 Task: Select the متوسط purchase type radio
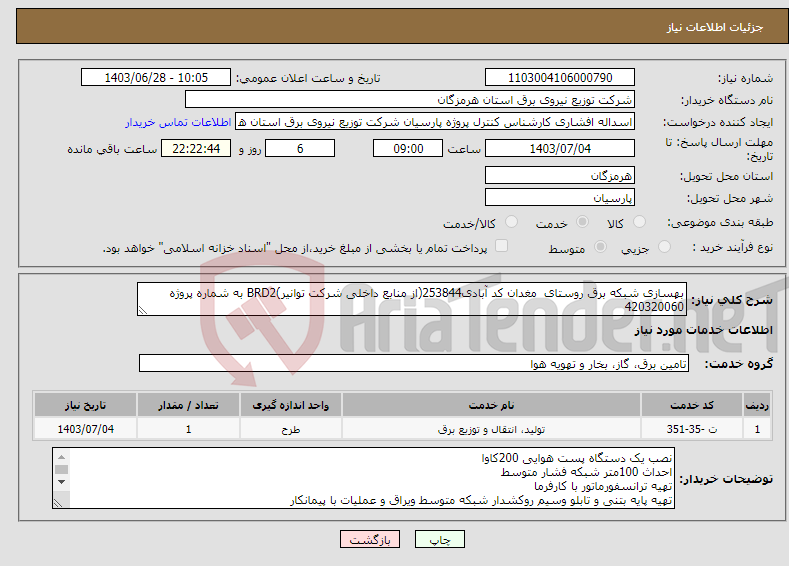[x=600, y=247]
